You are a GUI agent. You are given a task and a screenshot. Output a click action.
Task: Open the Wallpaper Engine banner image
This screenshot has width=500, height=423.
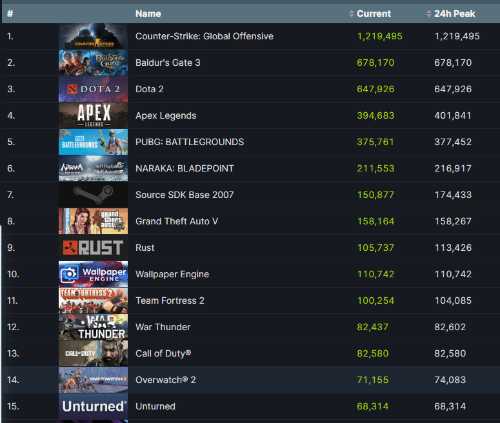[x=93, y=274]
